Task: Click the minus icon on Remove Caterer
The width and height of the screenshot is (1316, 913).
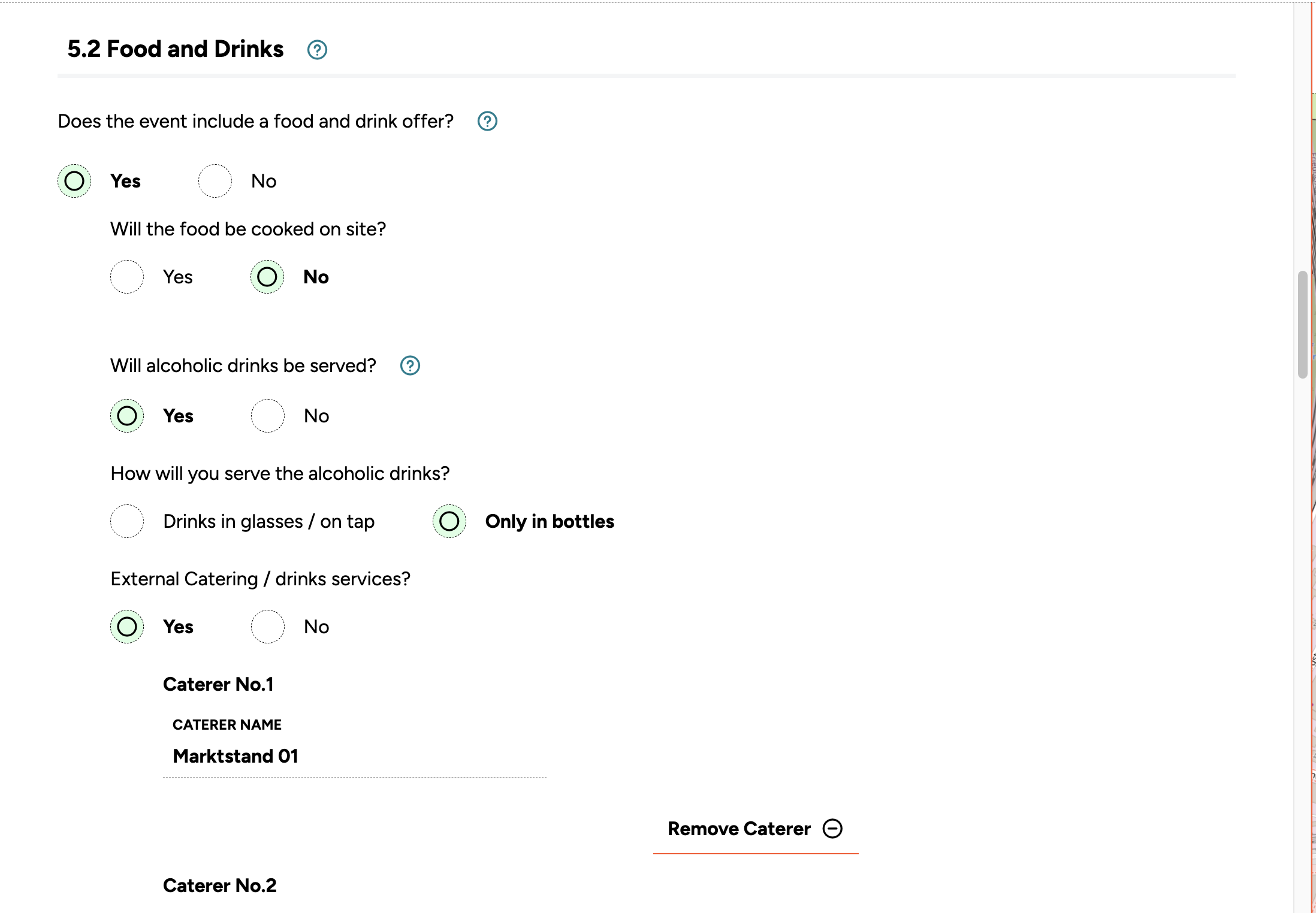Action: click(x=832, y=829)
